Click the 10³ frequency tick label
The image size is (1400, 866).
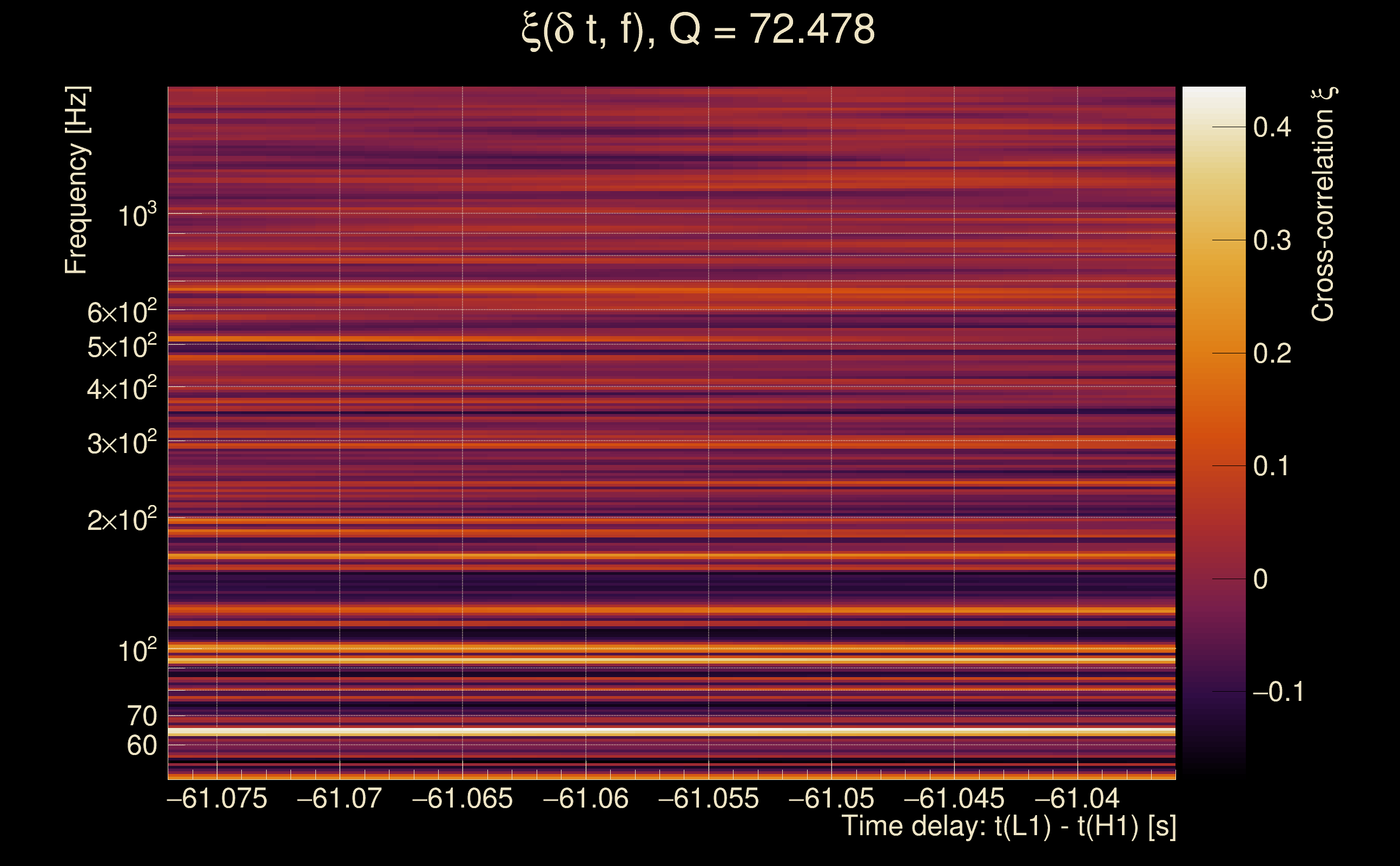137,215
